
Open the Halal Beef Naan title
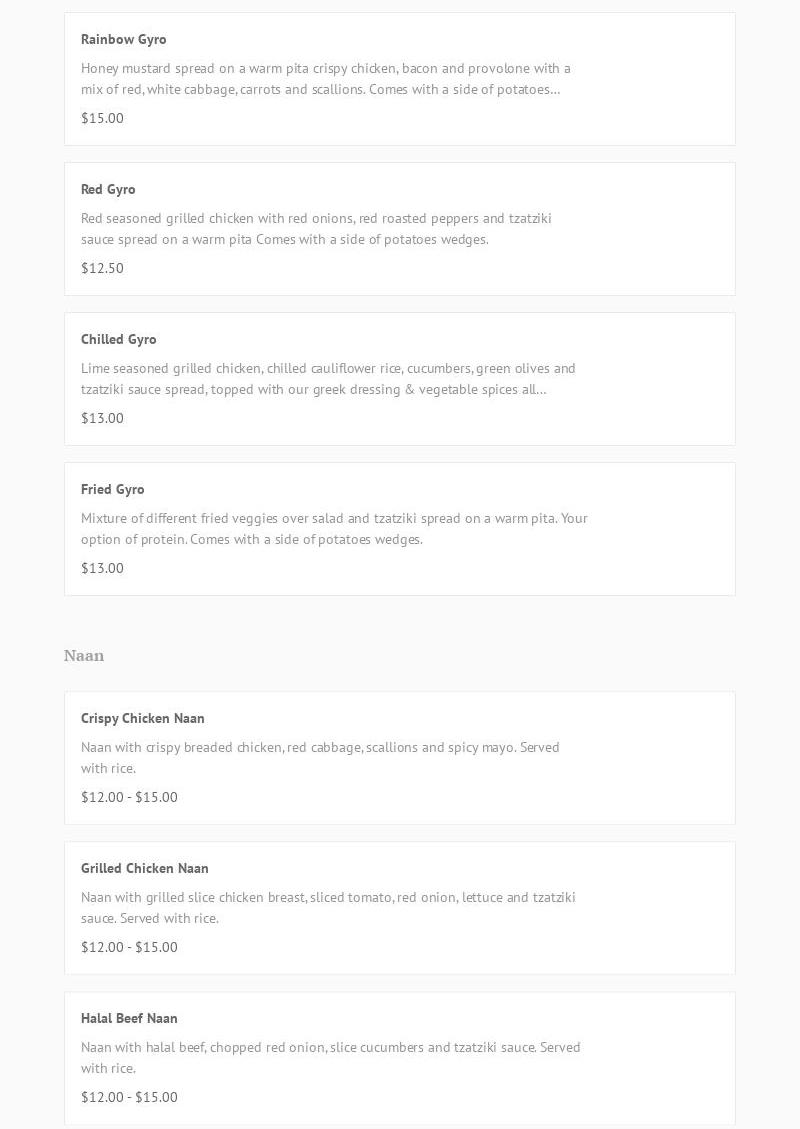129,1018
